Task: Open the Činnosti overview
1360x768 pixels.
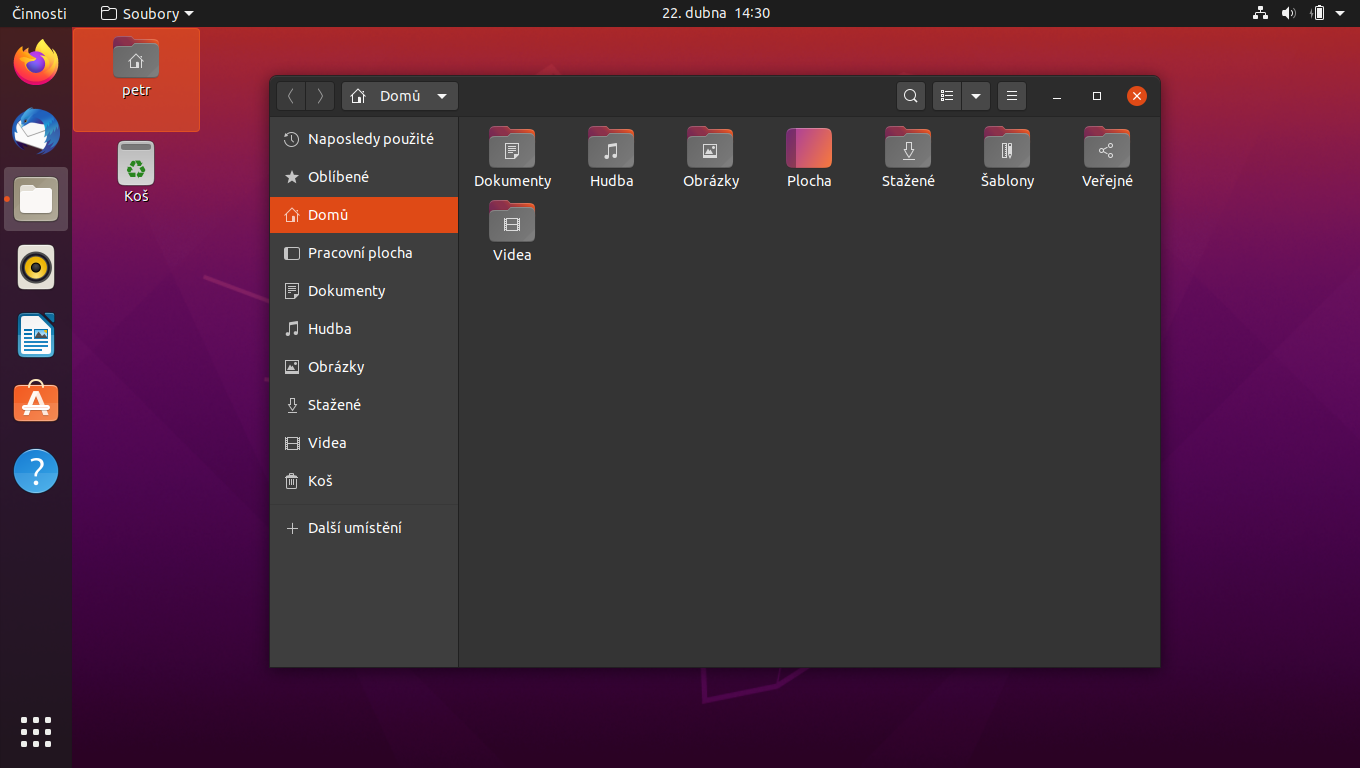Action: tap(39, 13)
